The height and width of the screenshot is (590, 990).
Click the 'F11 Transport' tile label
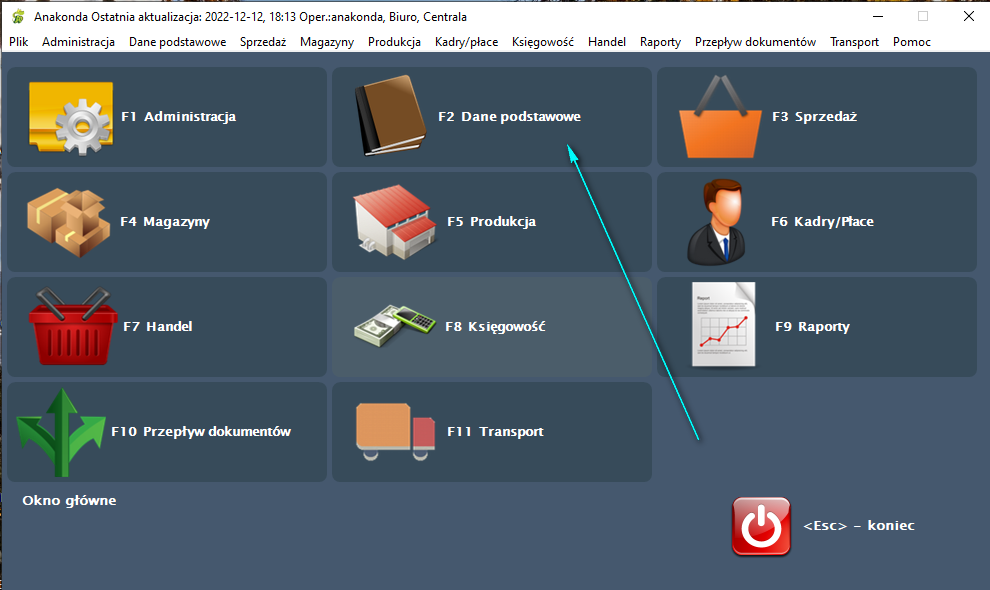coord(495,431)
